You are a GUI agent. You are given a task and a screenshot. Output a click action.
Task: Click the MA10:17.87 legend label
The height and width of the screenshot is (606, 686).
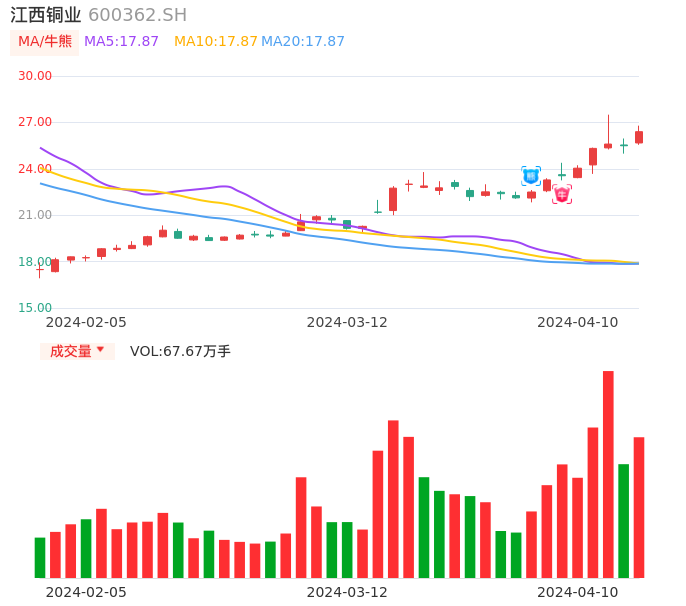215,41
